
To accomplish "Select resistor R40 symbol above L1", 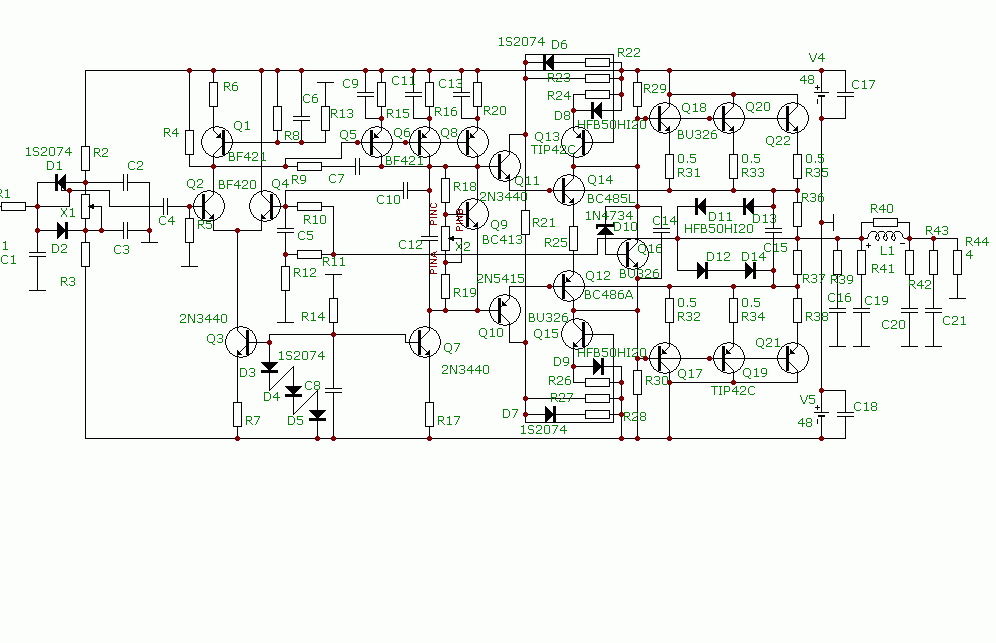I will coord(885,222).
